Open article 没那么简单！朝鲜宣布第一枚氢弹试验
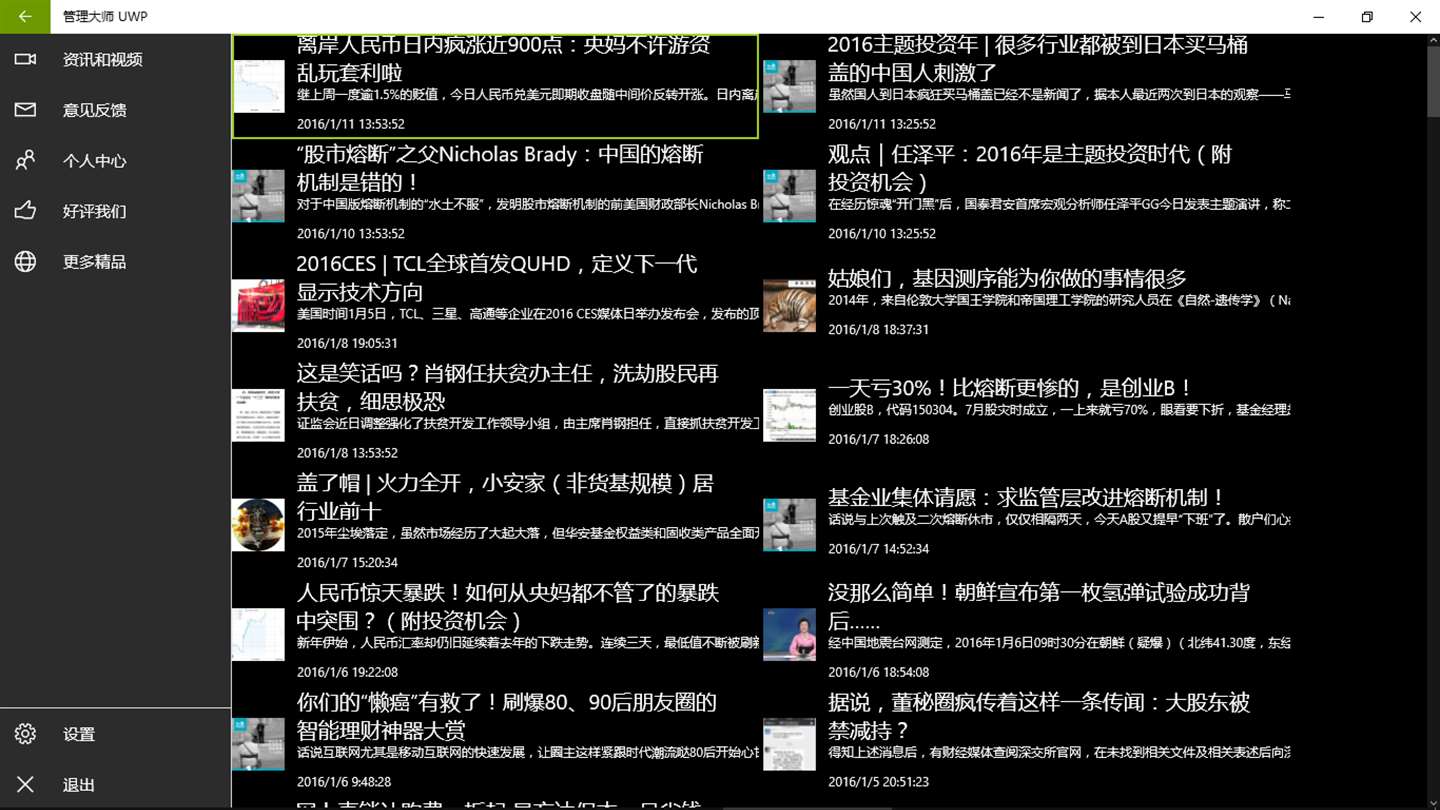 [1026, 634]
